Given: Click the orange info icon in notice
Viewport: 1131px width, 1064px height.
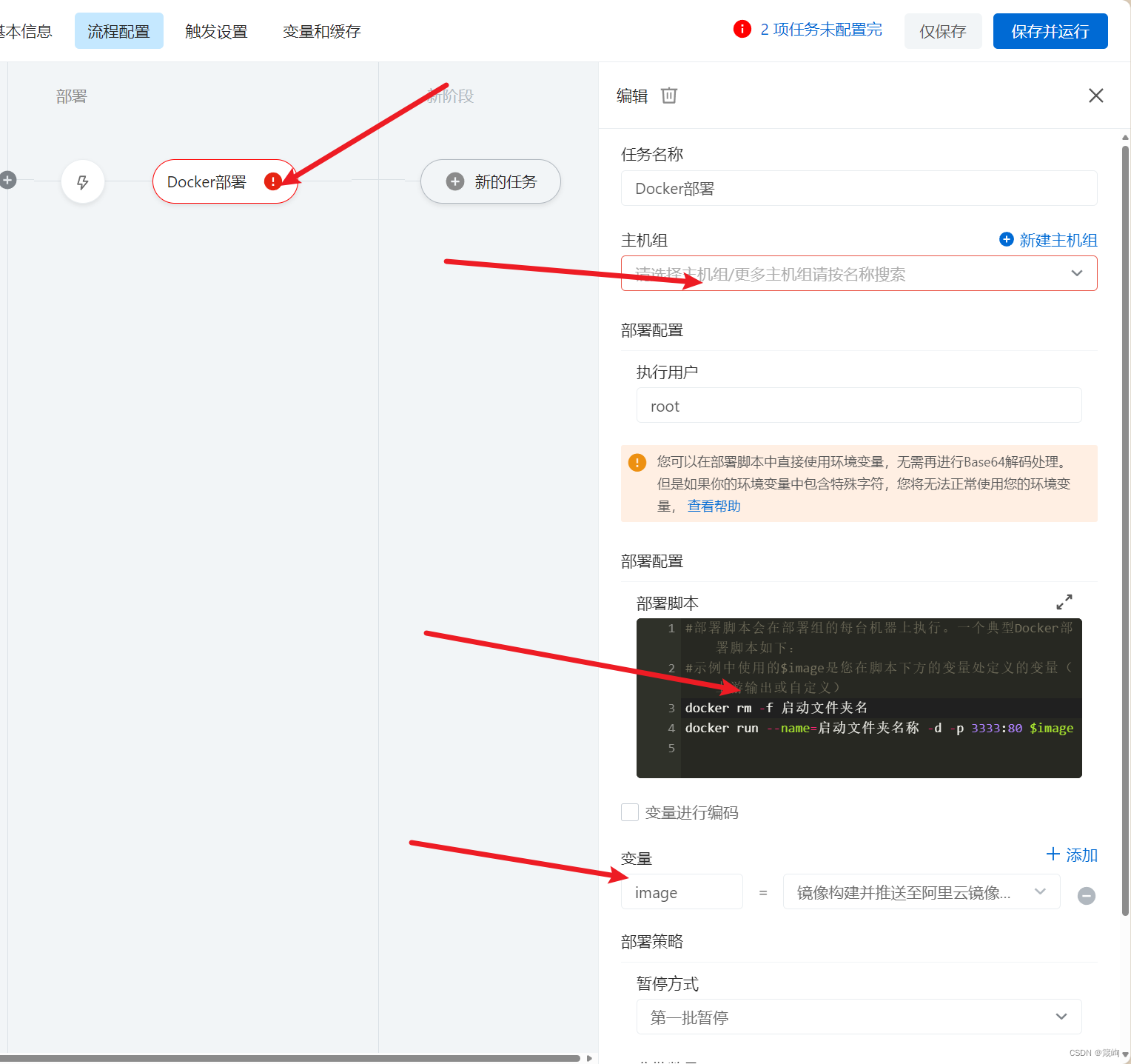Looking at the screenshot, I should [637, 463].
